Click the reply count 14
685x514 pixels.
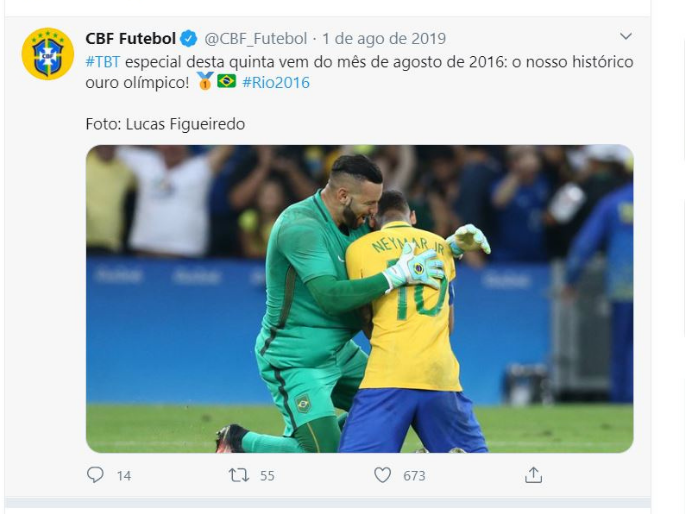(x=124, y=476)
